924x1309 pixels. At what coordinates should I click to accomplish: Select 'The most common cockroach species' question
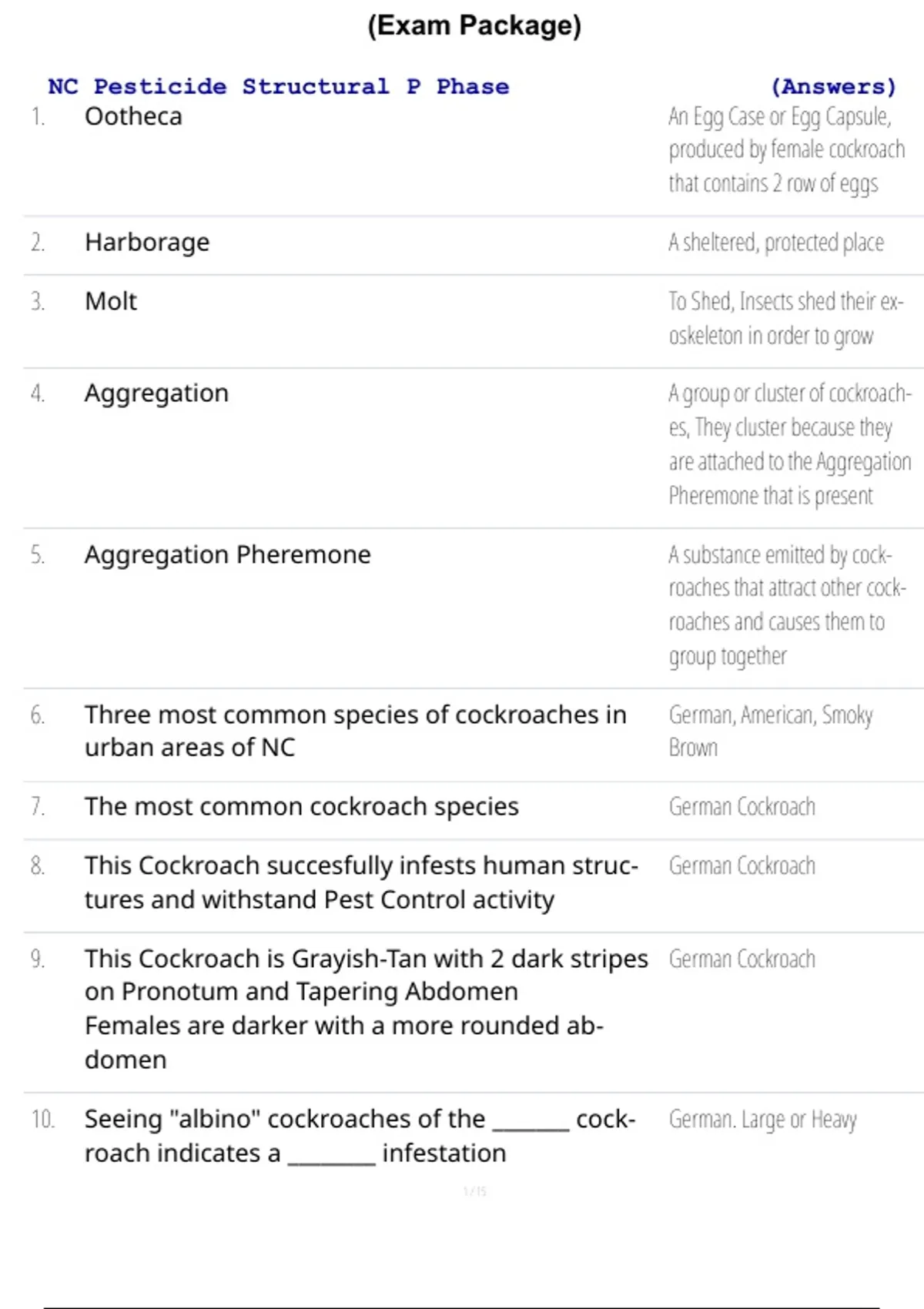[x=302, y=807]
